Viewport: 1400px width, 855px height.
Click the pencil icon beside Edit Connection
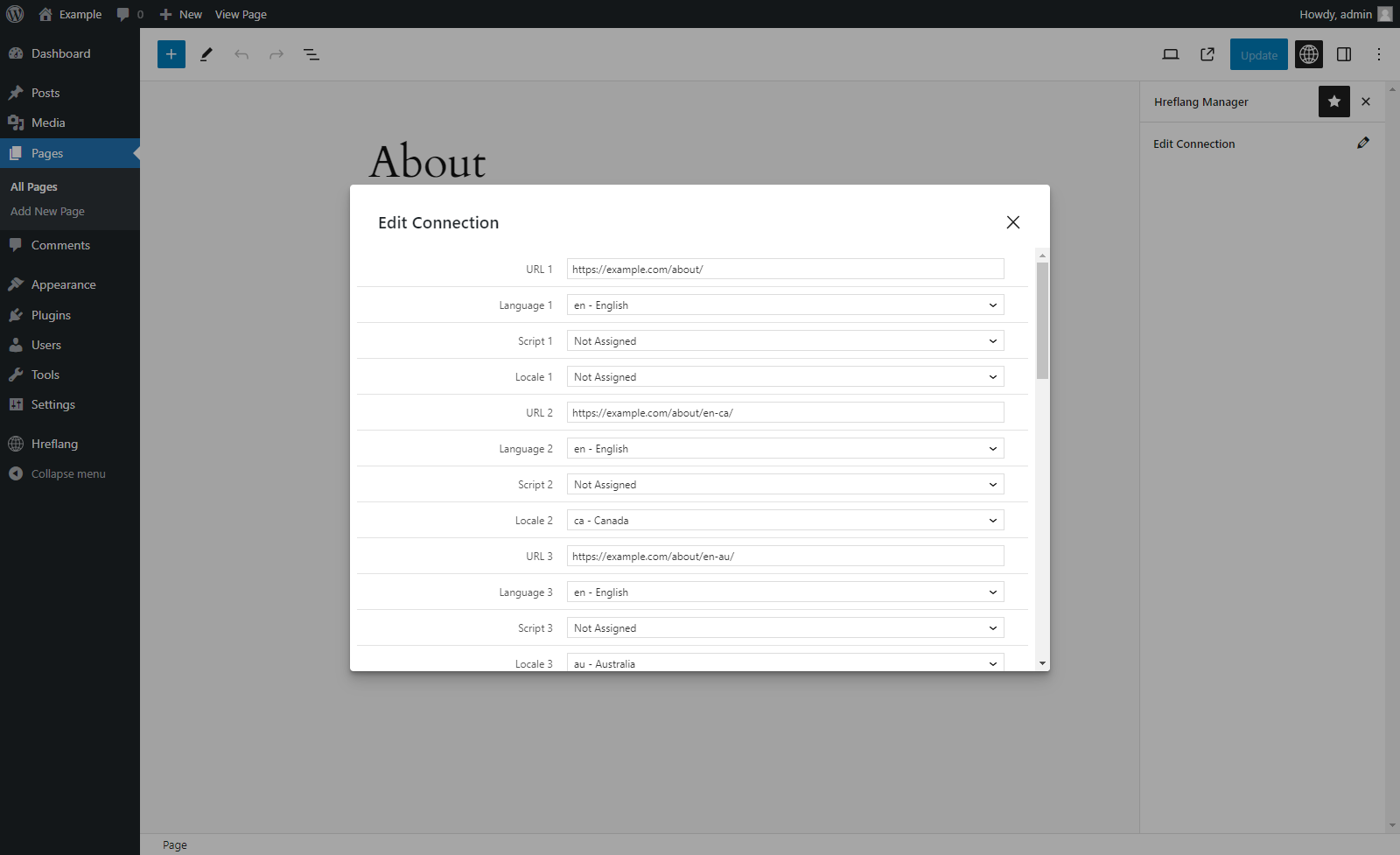1363,144
